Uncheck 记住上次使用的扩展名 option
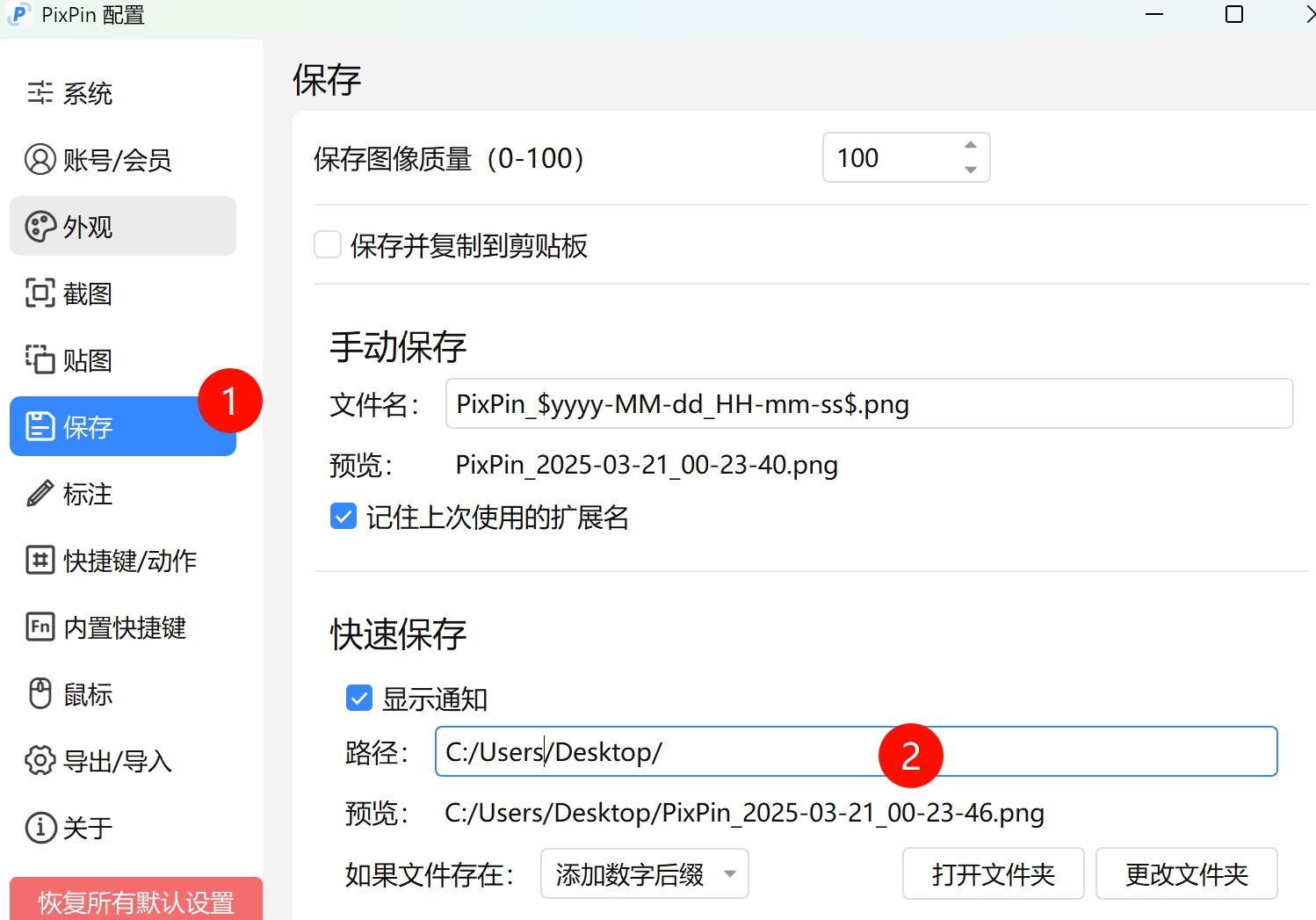The width and height of the screenshot is (1316, 920). [x=343, y=517]
